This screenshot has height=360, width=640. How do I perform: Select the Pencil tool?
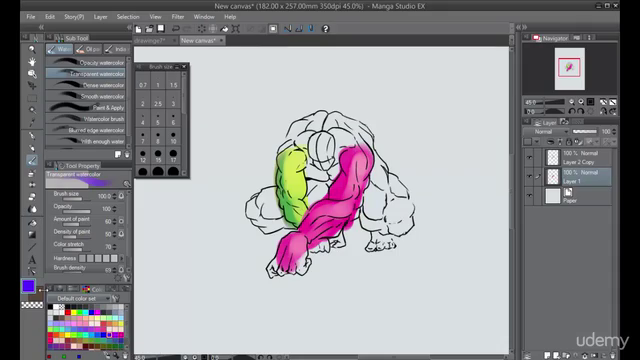[x=32, y=148]
